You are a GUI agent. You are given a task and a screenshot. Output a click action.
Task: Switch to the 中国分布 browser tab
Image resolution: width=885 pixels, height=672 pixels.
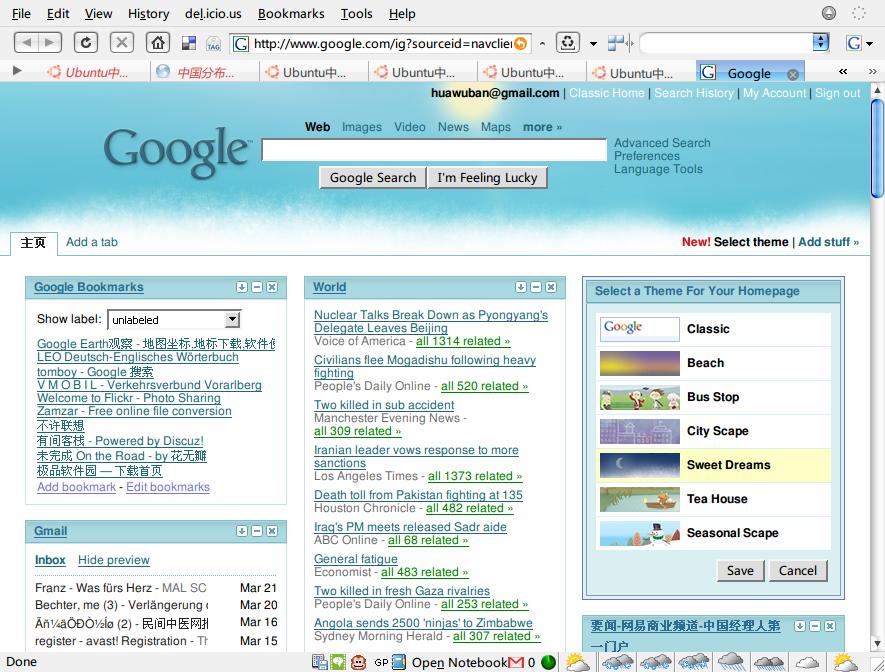[x=204, y=73]
